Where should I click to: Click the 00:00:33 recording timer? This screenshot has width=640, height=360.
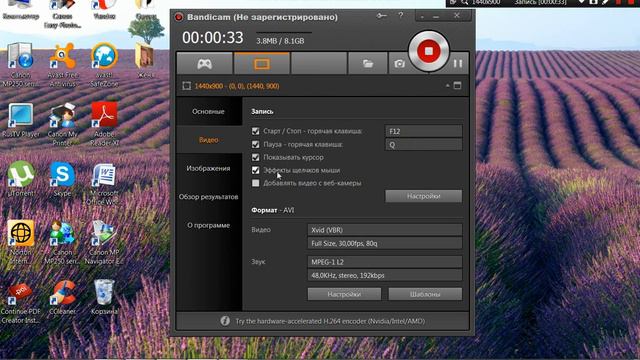click(x=213, y=38)
